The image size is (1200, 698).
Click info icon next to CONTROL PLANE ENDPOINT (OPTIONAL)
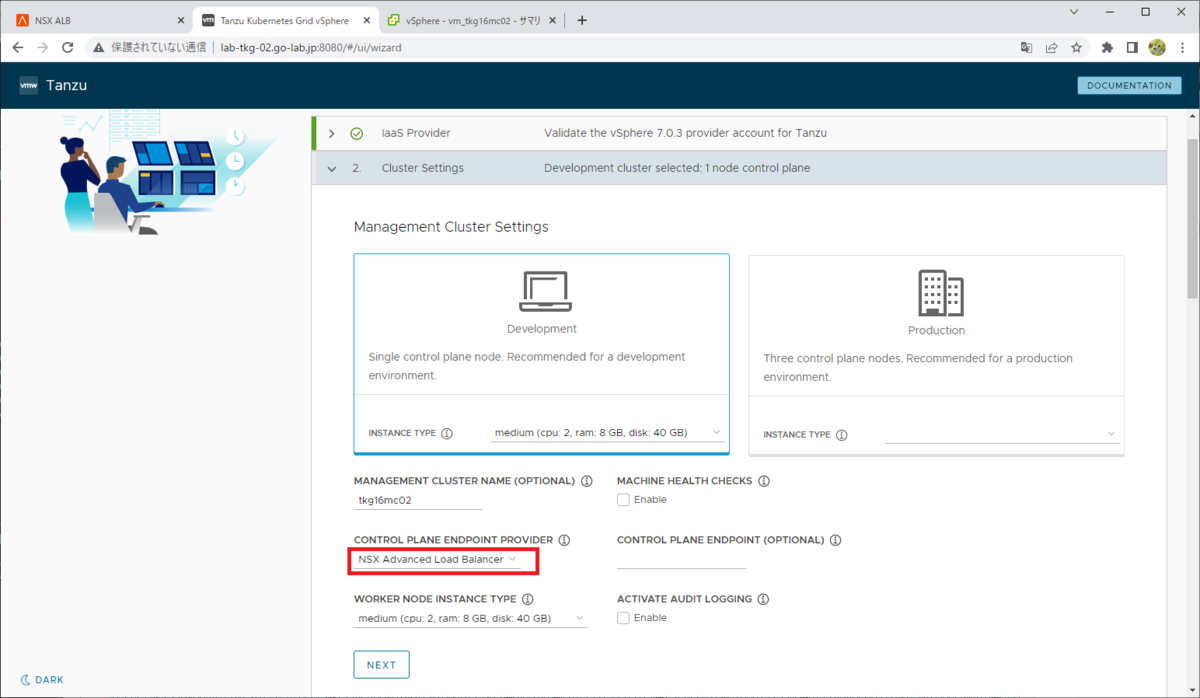(x=835, y=540)
